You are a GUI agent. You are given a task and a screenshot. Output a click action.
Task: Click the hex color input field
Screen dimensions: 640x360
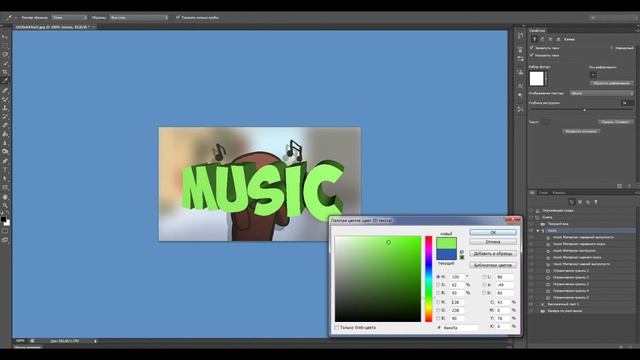click(x=460, y=328)
